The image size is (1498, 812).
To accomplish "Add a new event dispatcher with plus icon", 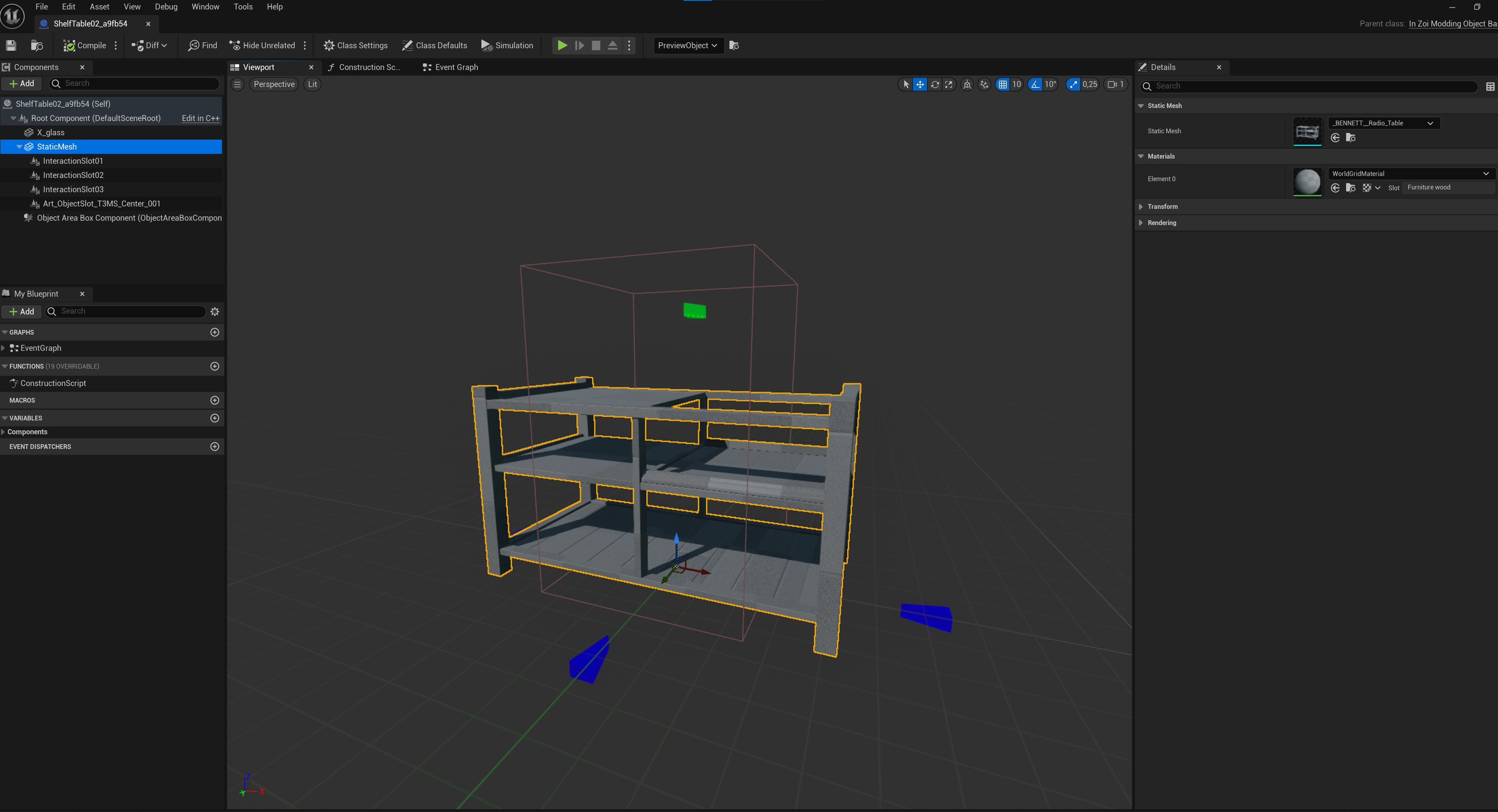I will click(214, 447).
